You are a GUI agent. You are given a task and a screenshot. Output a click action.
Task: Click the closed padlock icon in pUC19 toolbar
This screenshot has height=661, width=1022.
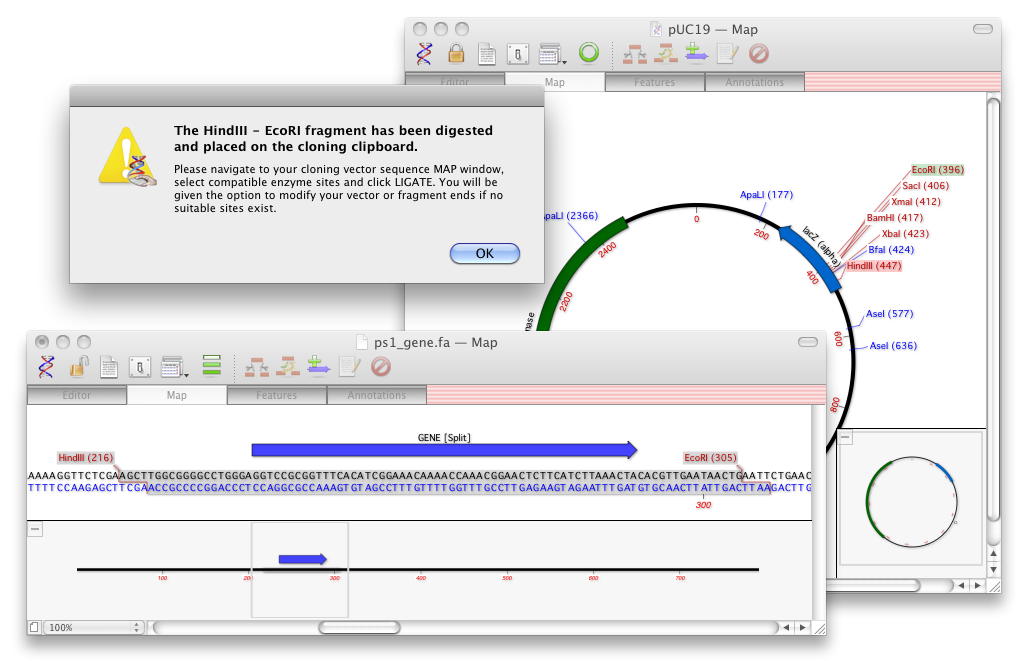(456, 53)
